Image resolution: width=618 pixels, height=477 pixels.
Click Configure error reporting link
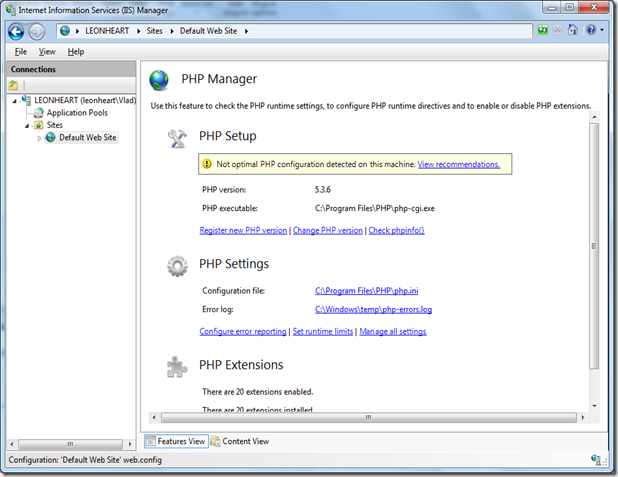[x=243, y=332]
